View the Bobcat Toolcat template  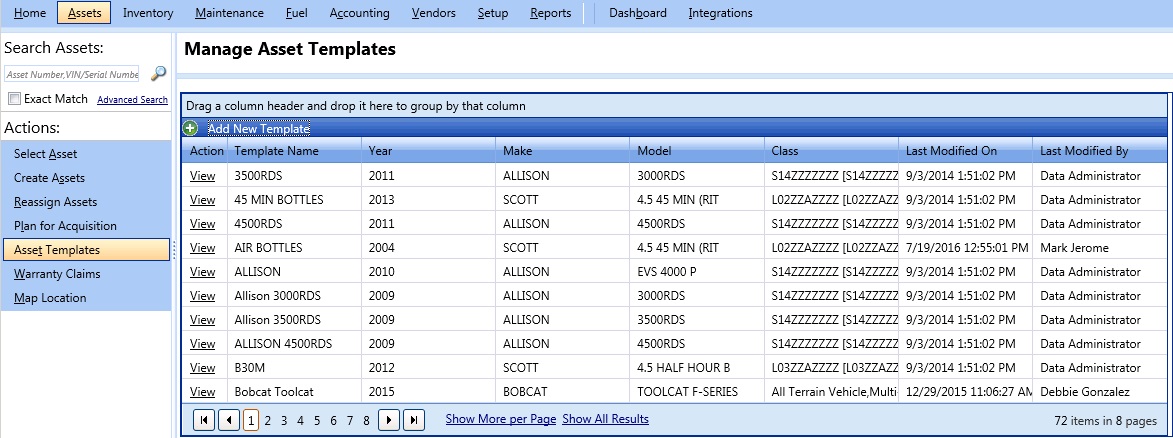202,392
